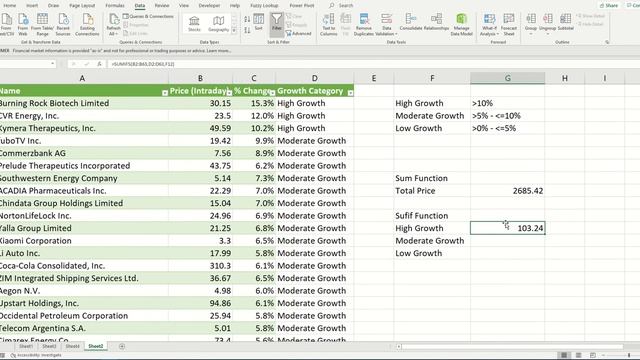Open Manage Data Model
This screenshot has height=360, width=640.
[461, 24]
